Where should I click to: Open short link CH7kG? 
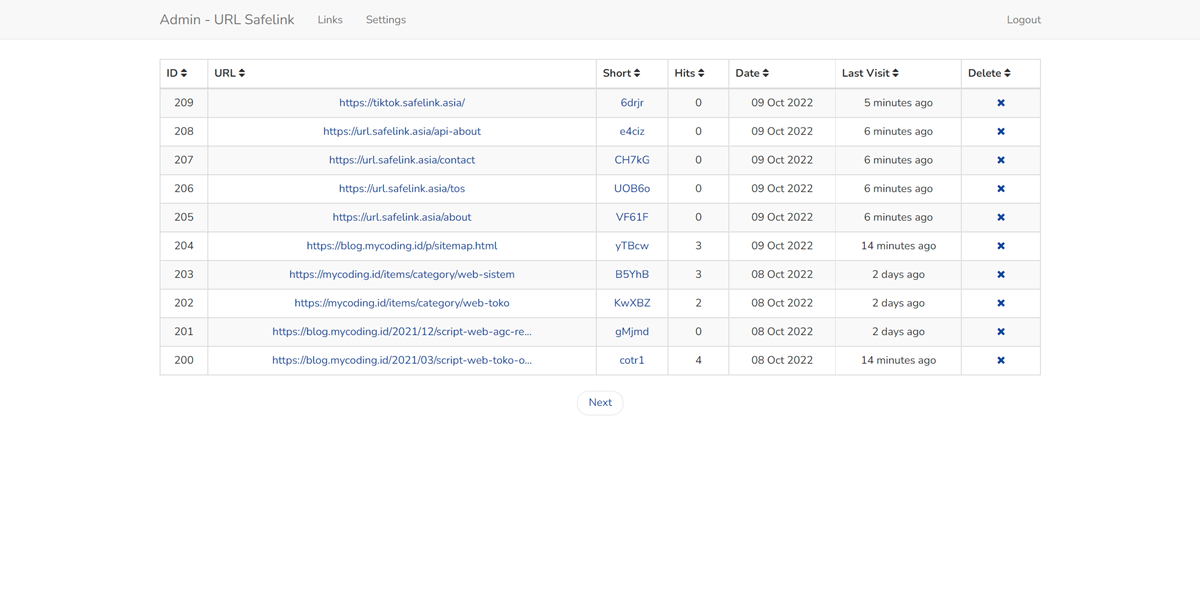[632, 160]
